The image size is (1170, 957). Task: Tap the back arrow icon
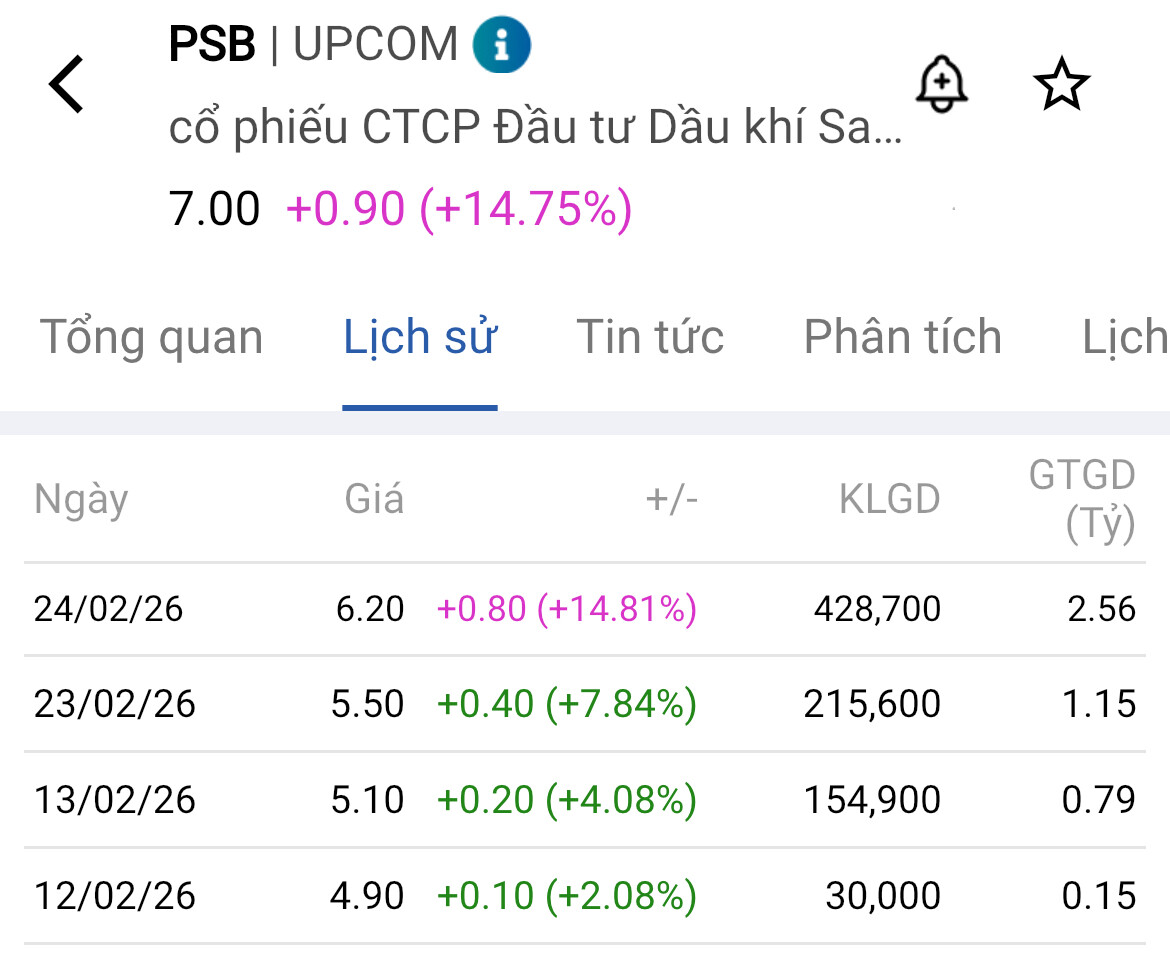click(x=67, y=85)
